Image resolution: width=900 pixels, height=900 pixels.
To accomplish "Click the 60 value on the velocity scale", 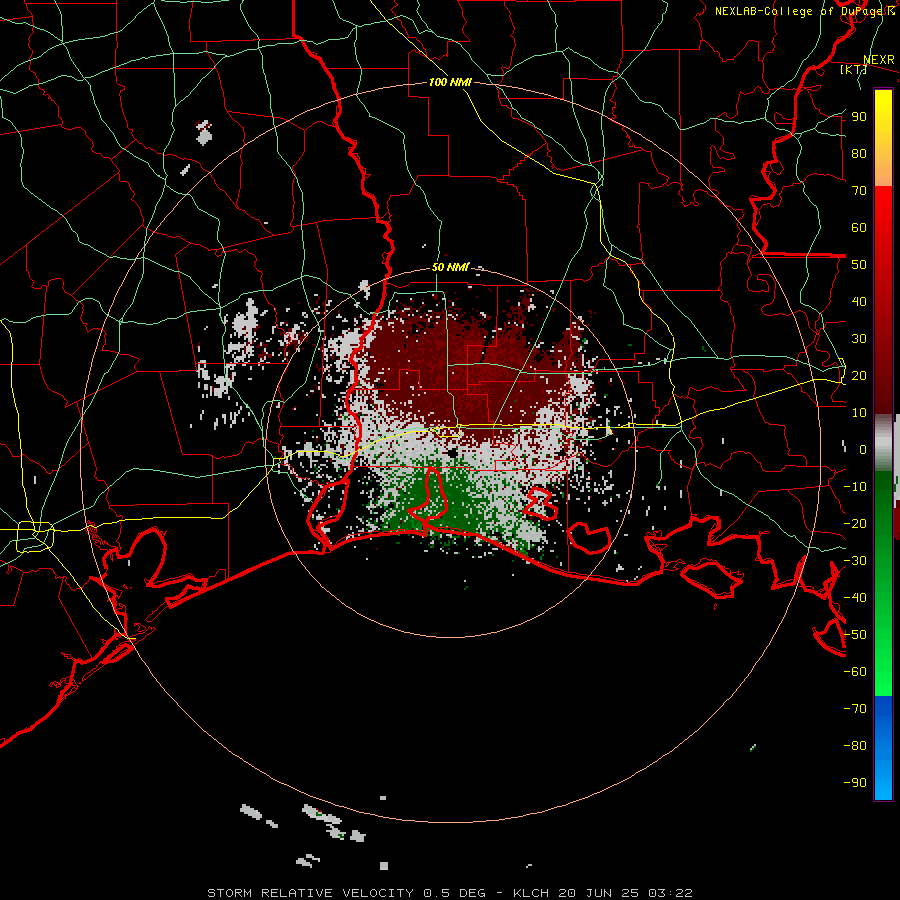I will tap(859, 228).
